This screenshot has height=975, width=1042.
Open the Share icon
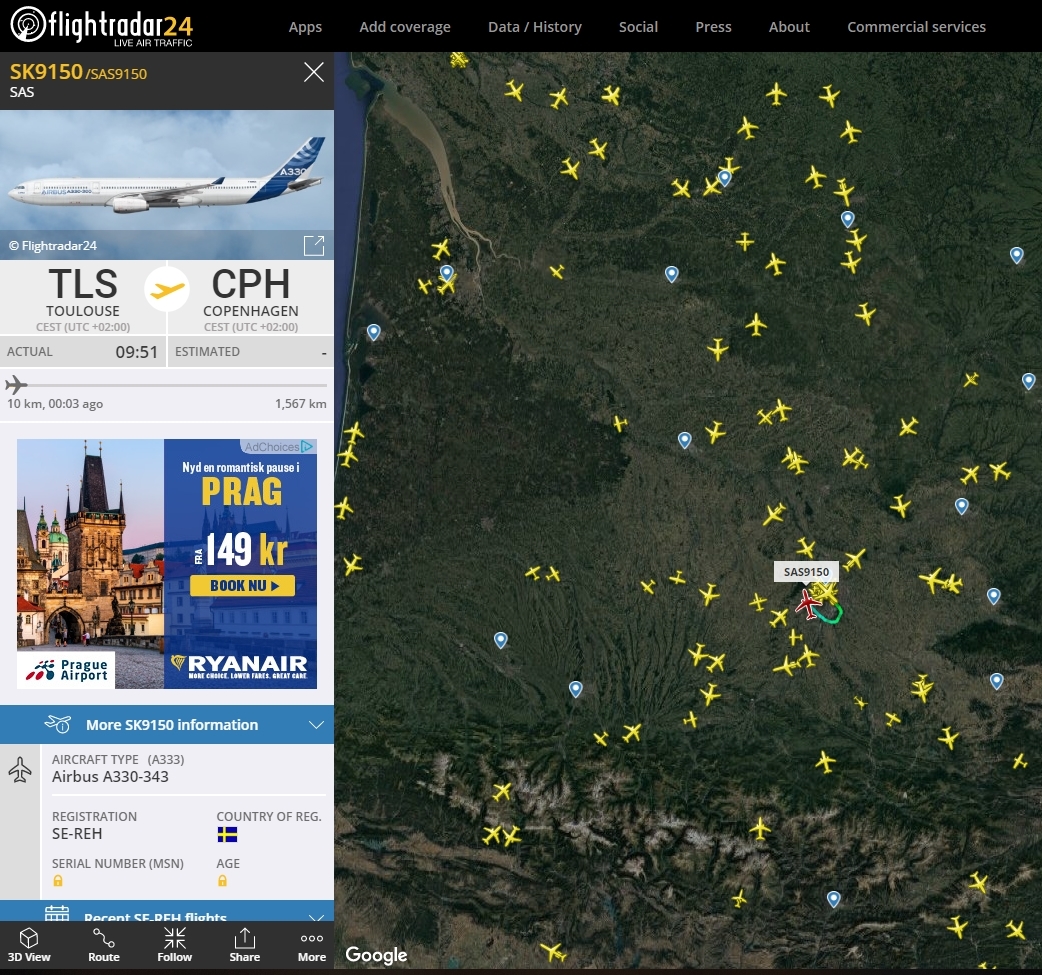click(x=245, y=938)
